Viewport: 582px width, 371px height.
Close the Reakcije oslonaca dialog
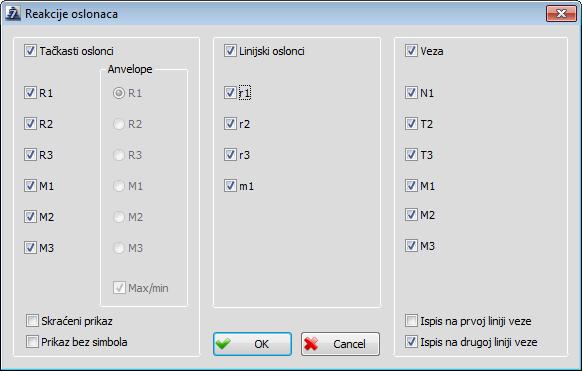561,14
